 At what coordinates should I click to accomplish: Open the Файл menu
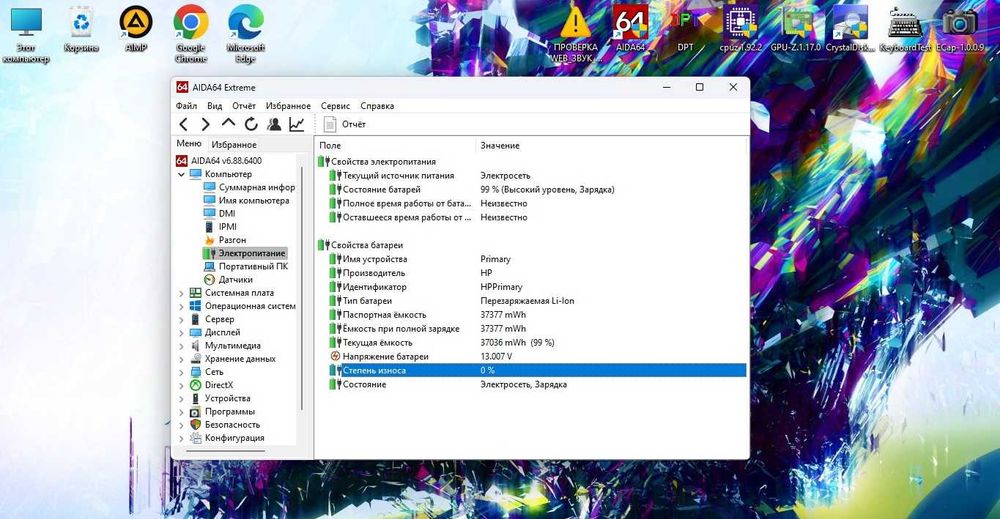pyautogui.click(x=186, y=105)
